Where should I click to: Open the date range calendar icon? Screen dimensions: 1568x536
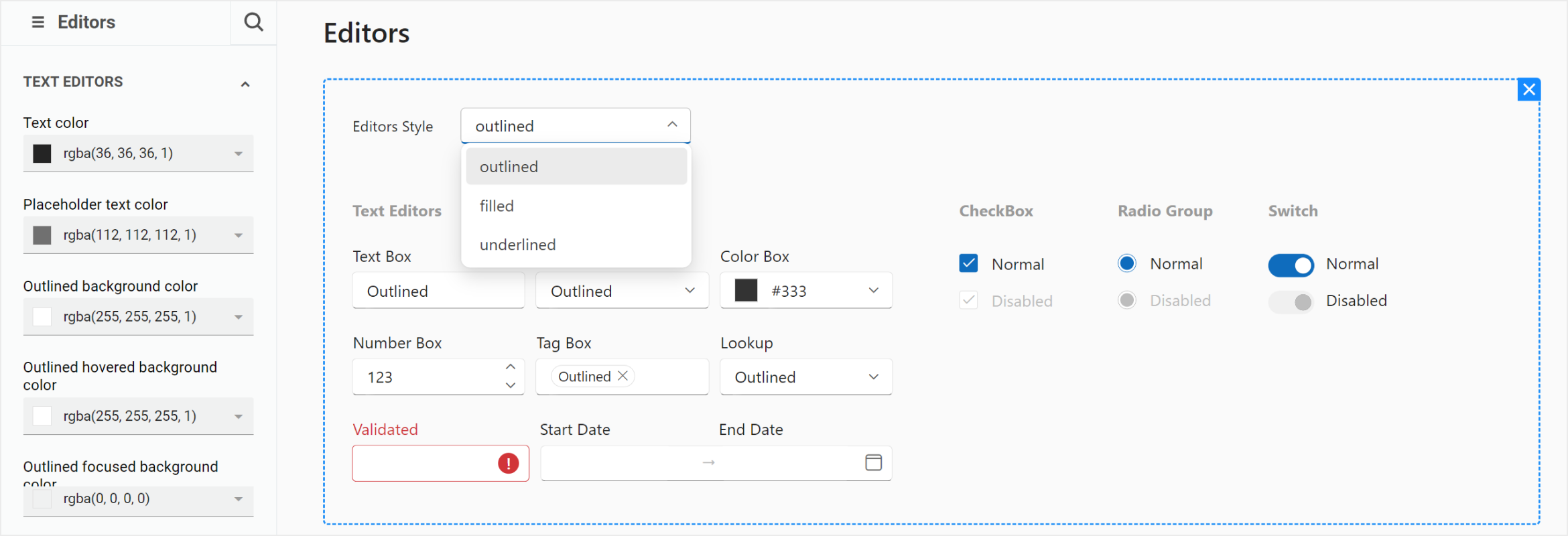pyautogui.click(x=873, y=462)
